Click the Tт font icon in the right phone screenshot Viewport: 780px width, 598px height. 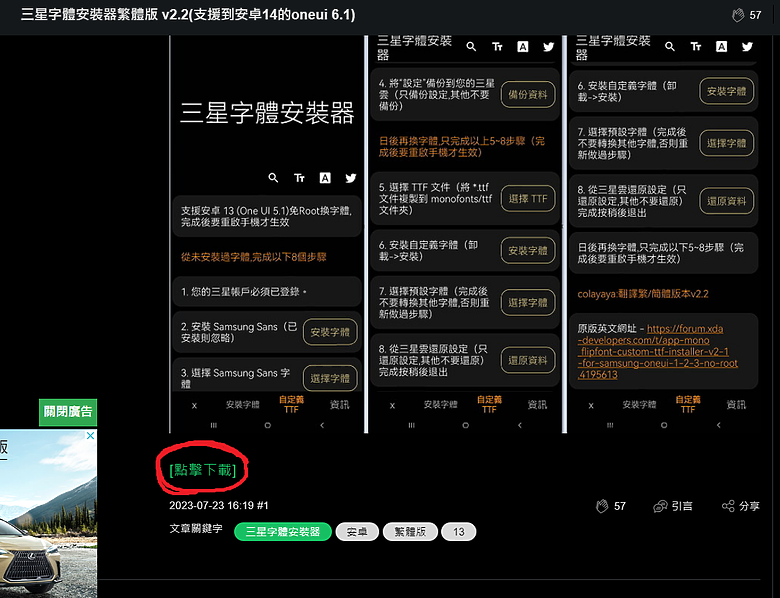(x=696, y=47)
